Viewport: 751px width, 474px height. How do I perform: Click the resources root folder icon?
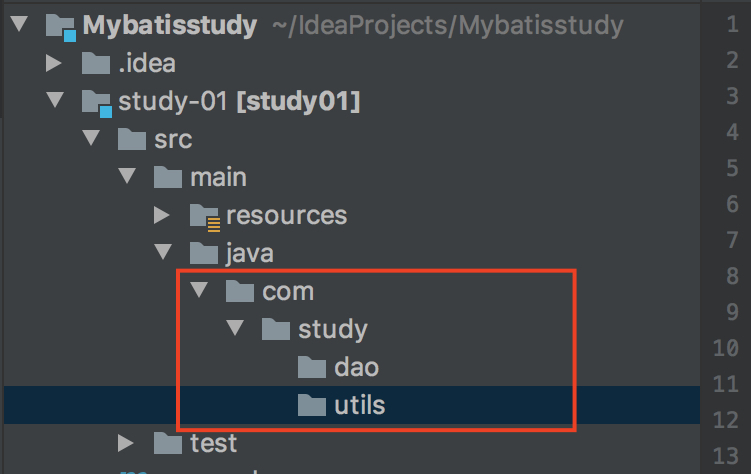[204, 215]
